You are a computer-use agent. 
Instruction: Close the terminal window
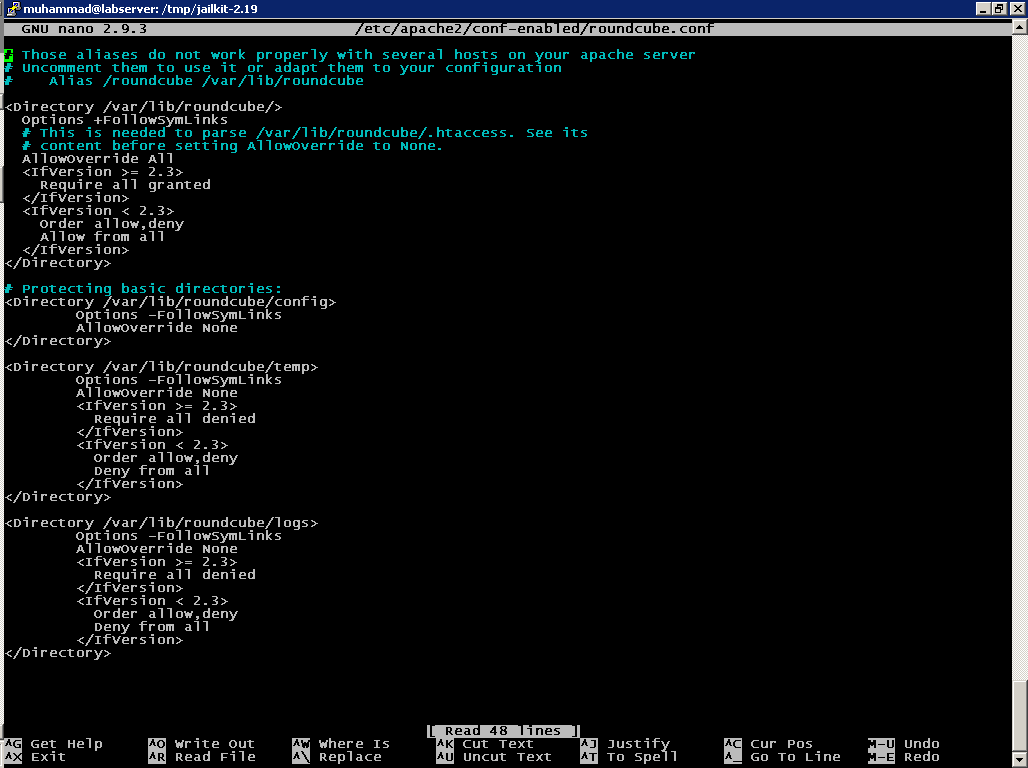1016,9
